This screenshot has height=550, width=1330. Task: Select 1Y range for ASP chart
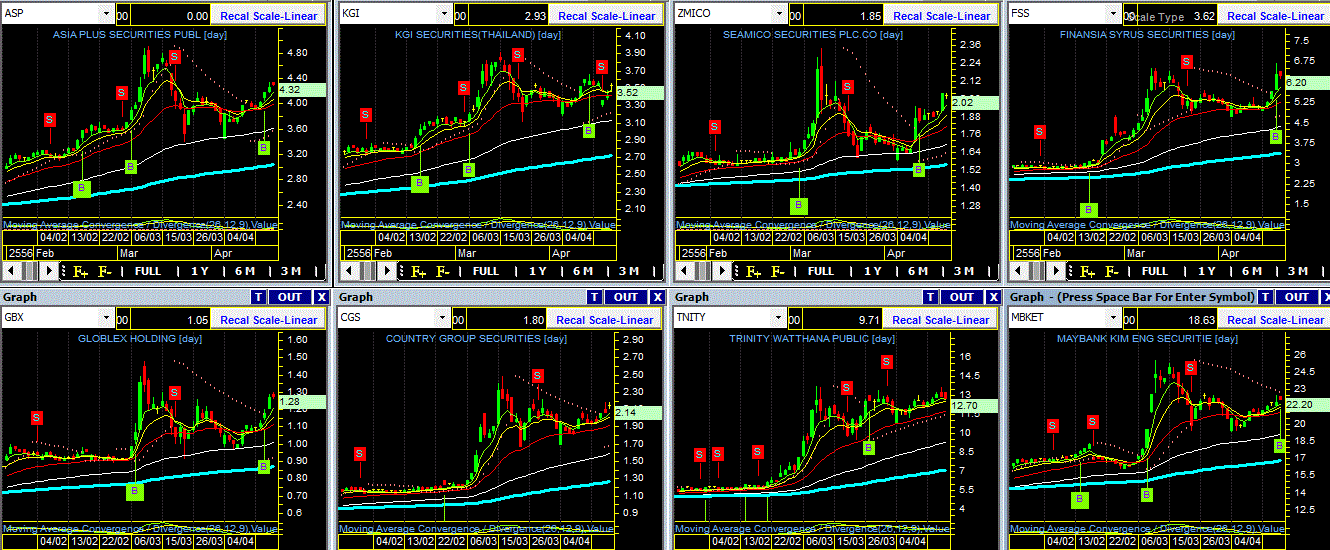click(199, 271)
